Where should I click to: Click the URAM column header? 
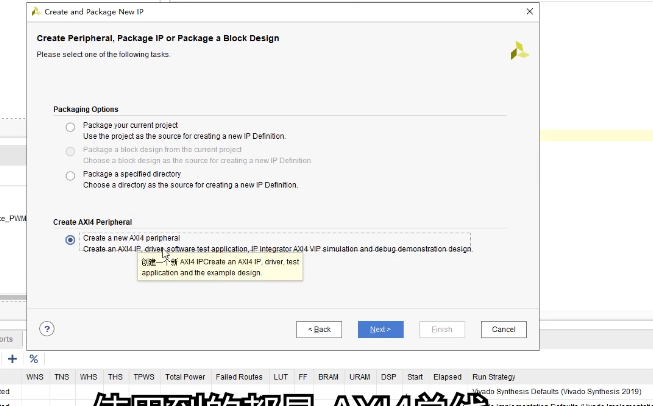[x=360, y=377]
